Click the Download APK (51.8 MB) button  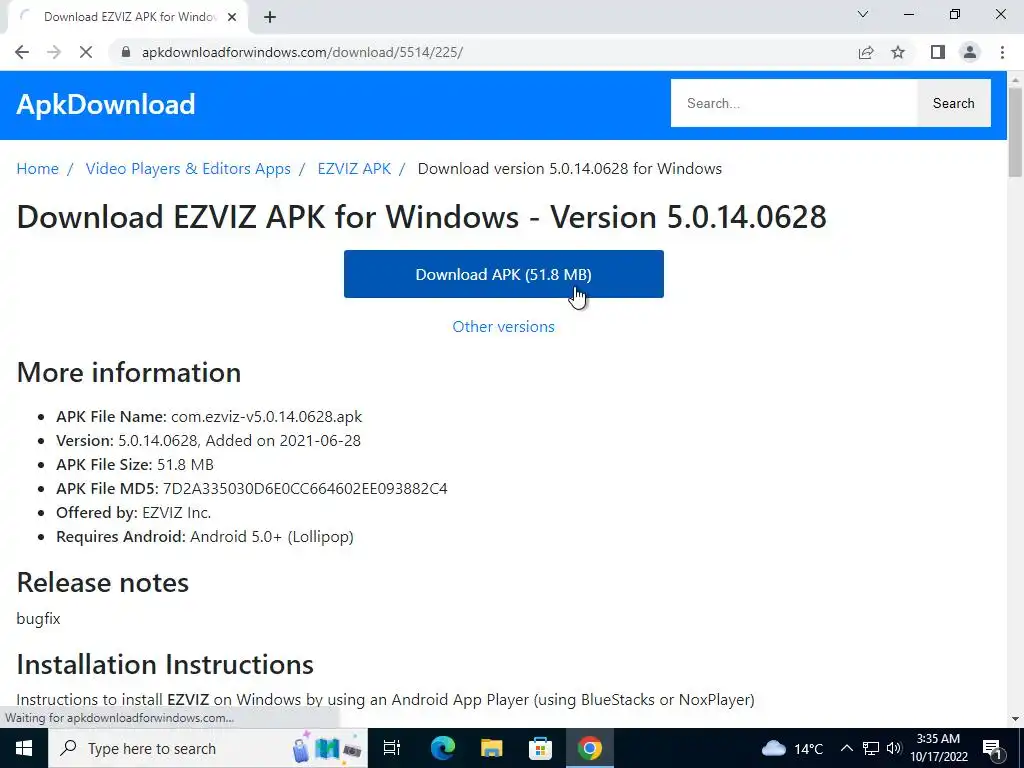(504, 274)
